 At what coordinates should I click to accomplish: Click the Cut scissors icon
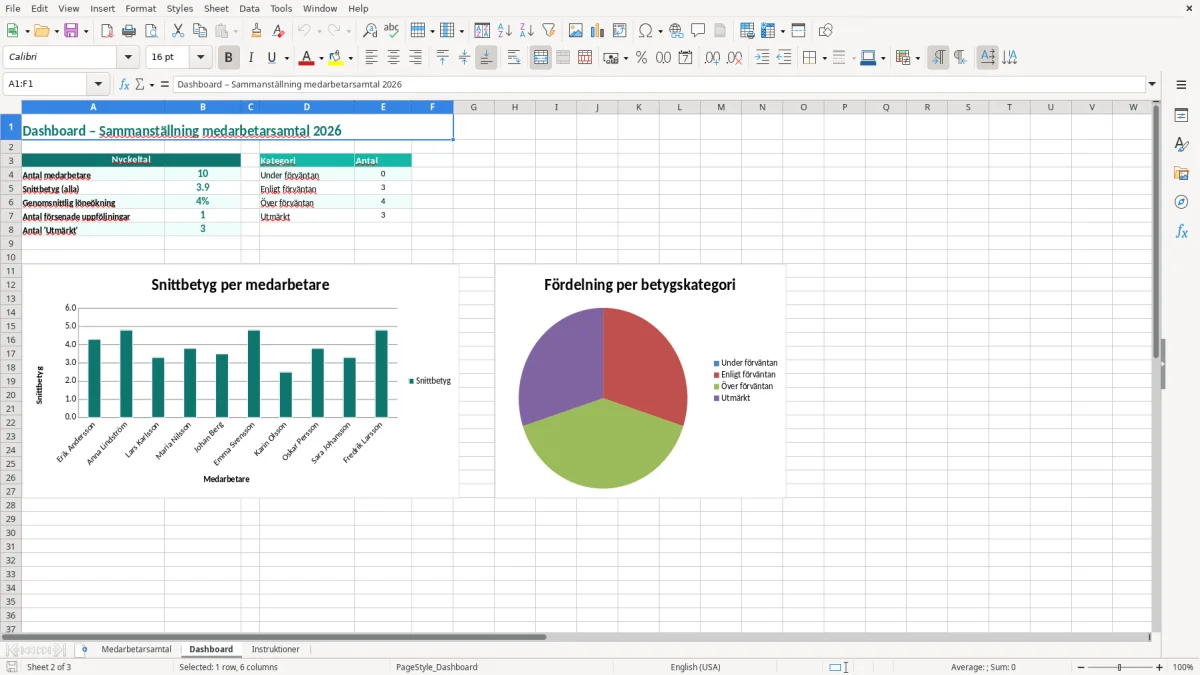178,31
